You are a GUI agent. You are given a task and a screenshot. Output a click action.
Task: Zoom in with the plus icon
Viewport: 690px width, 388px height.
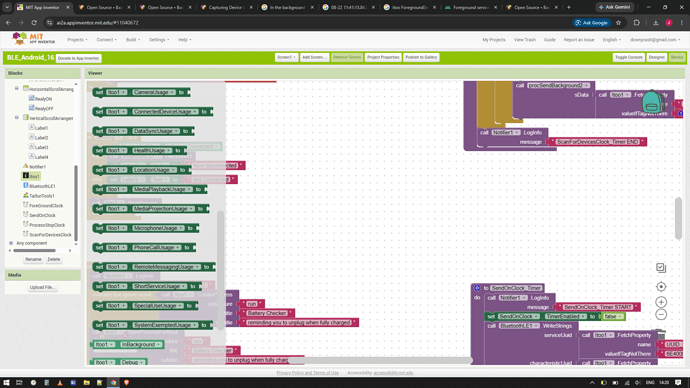[x=661, y=302]
